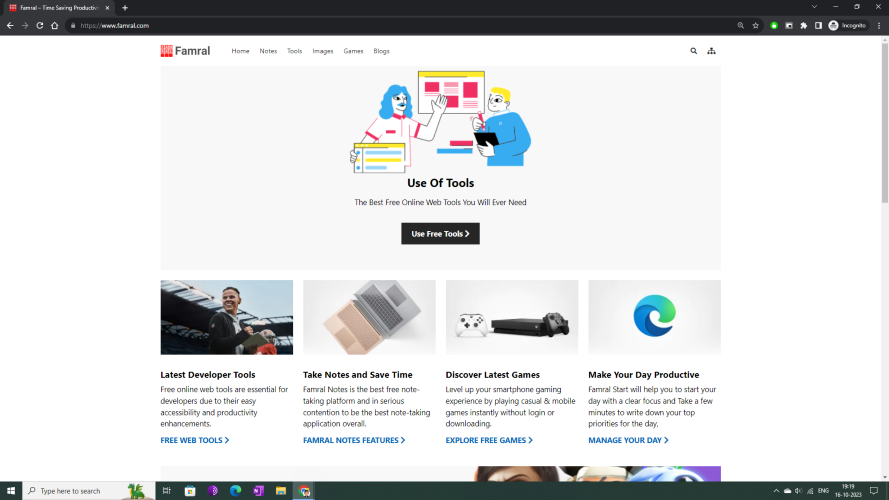
Task: Open a new browser tab
Action: pyautogui.click(x=125, y=8)
